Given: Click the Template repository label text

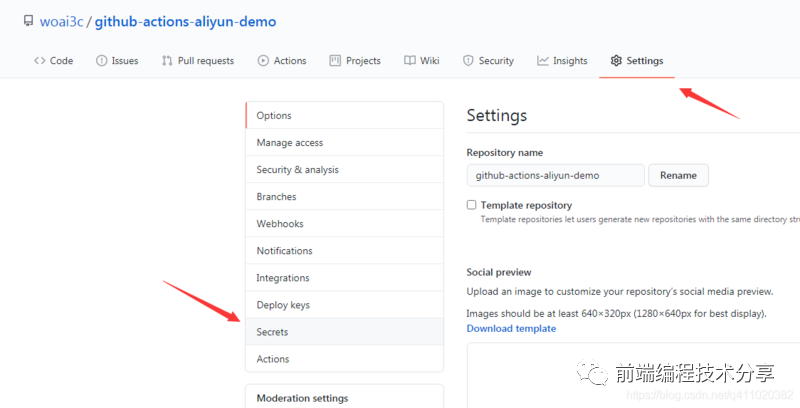Looking at the screenshot, I should 526,205.
